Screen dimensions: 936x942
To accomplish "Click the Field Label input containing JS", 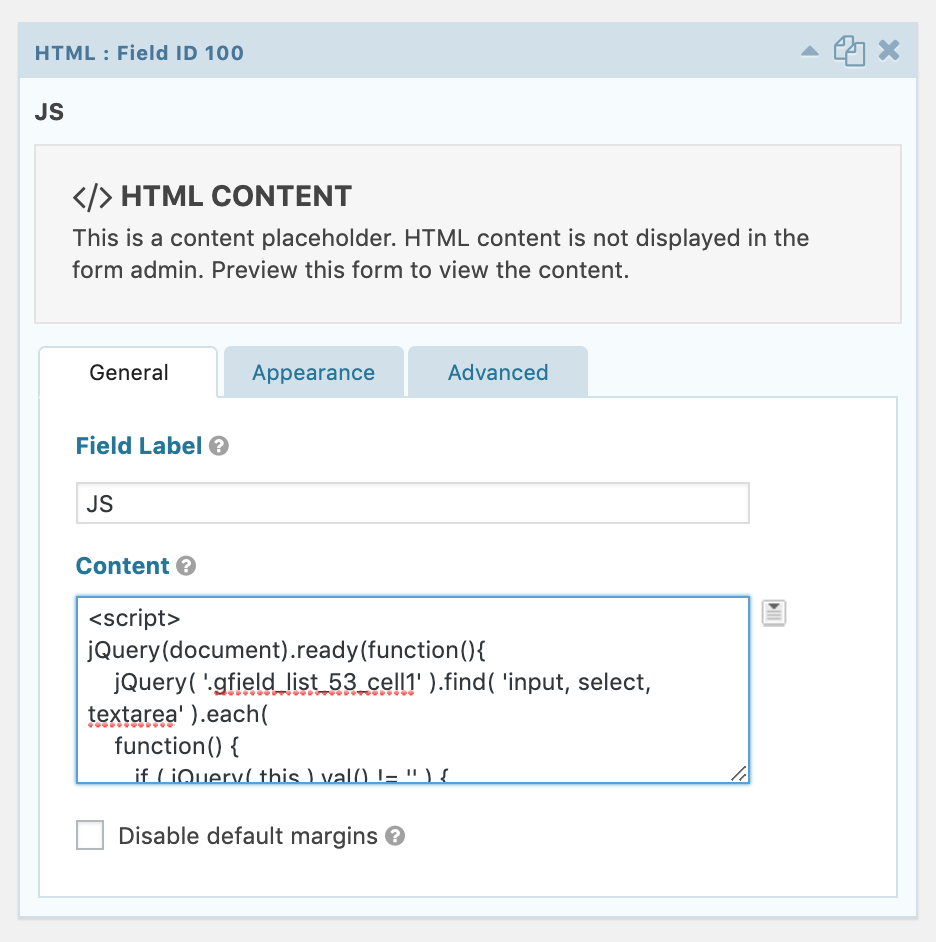I will click(413, 503).
